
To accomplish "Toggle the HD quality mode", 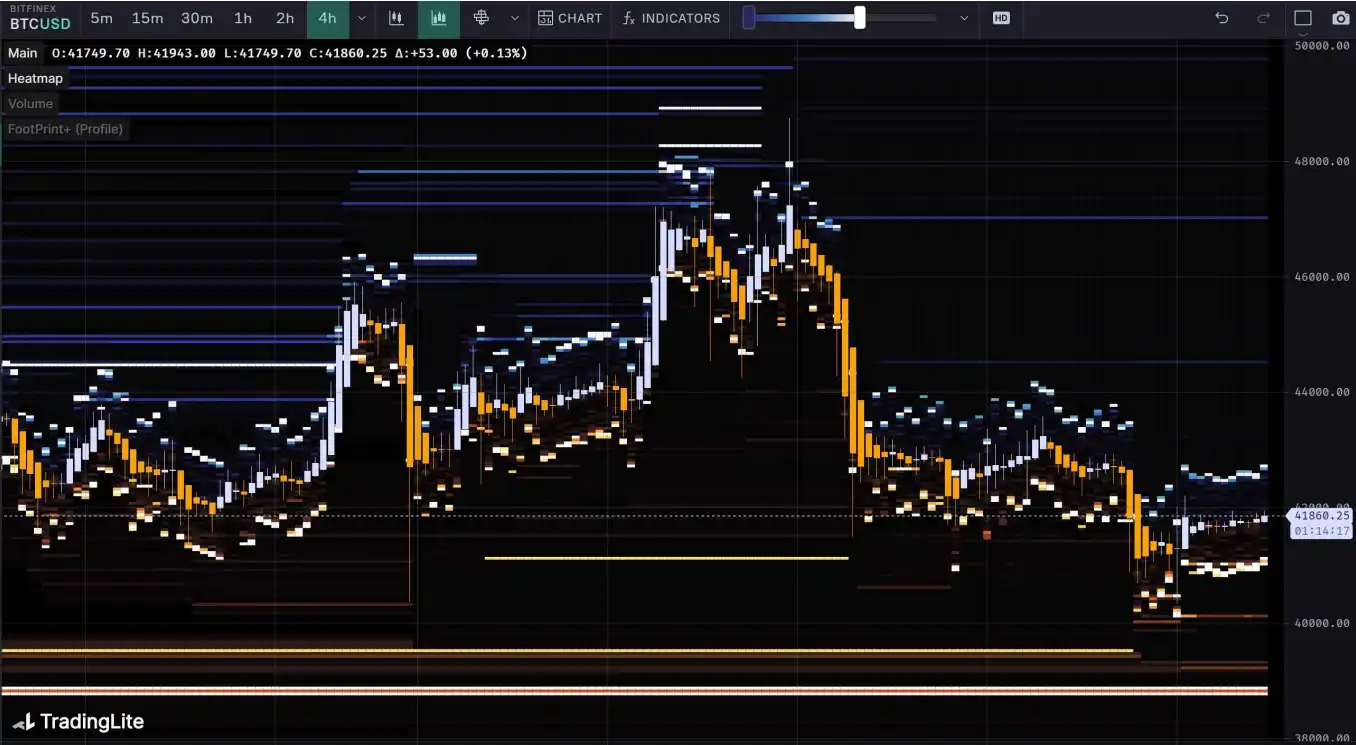I will [1001, 18].
